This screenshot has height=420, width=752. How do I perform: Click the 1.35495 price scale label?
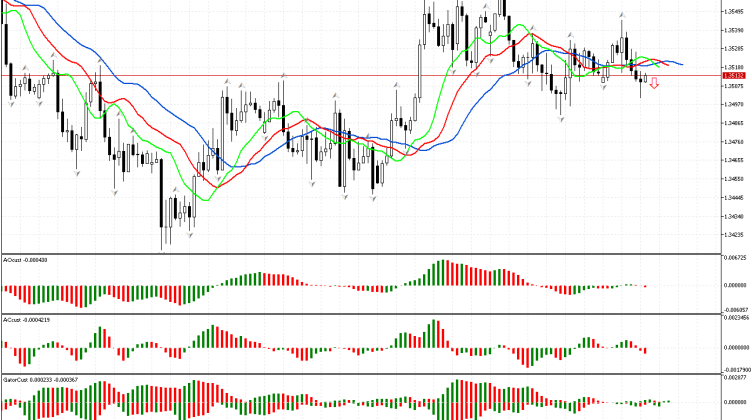735,11
